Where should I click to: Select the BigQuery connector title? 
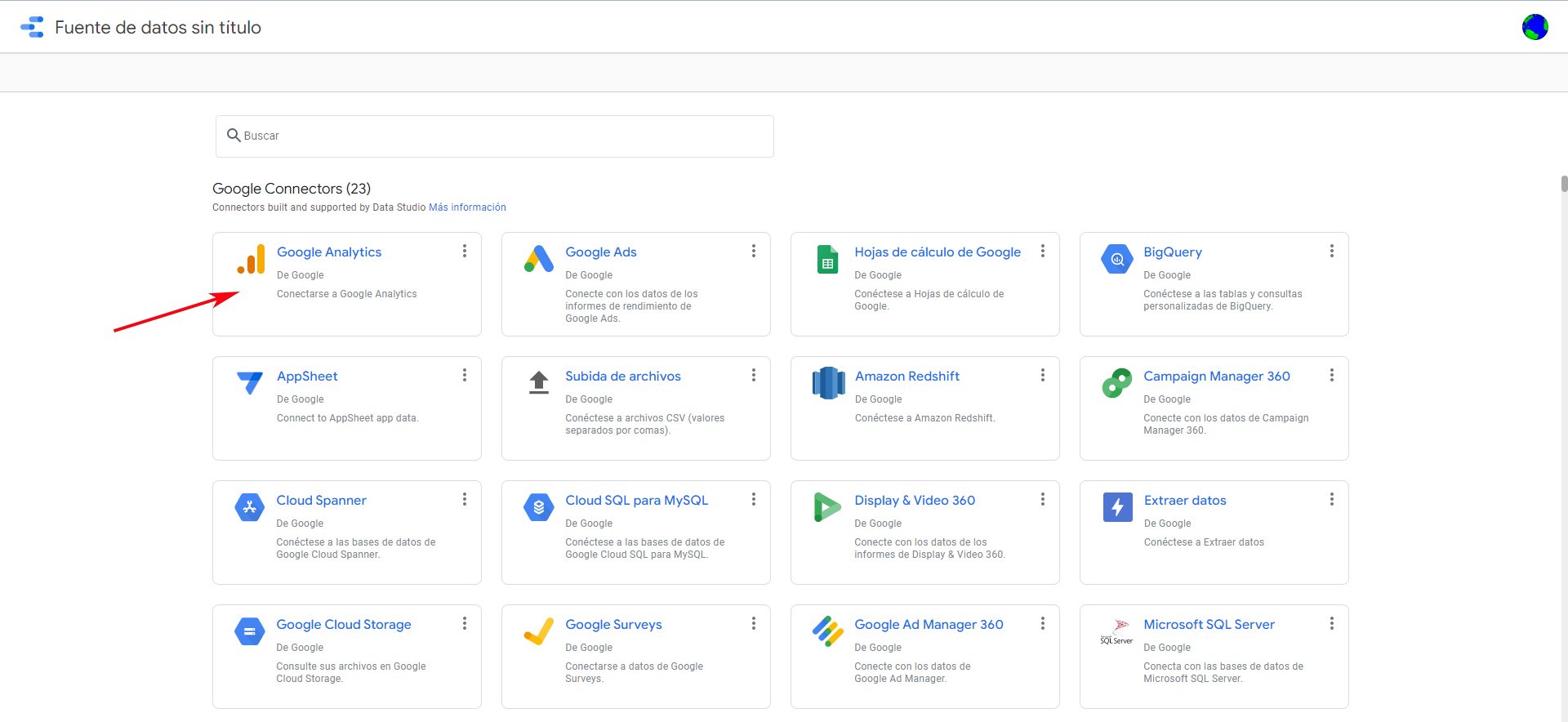coord(1173,252)
